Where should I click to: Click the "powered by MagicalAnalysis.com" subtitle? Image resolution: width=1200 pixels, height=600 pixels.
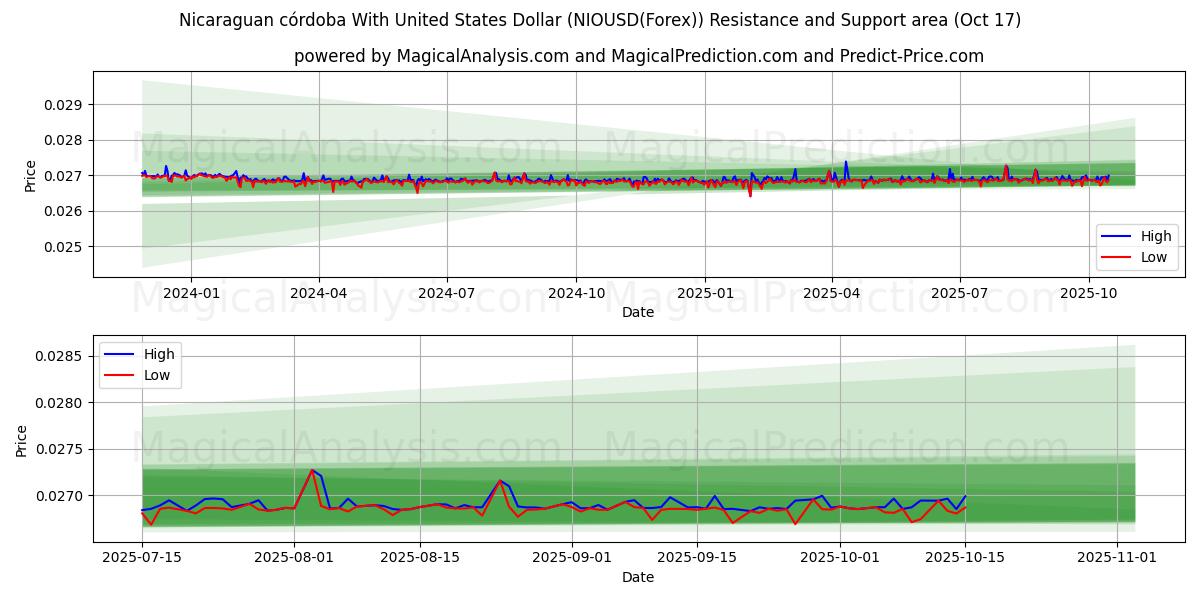638,56
